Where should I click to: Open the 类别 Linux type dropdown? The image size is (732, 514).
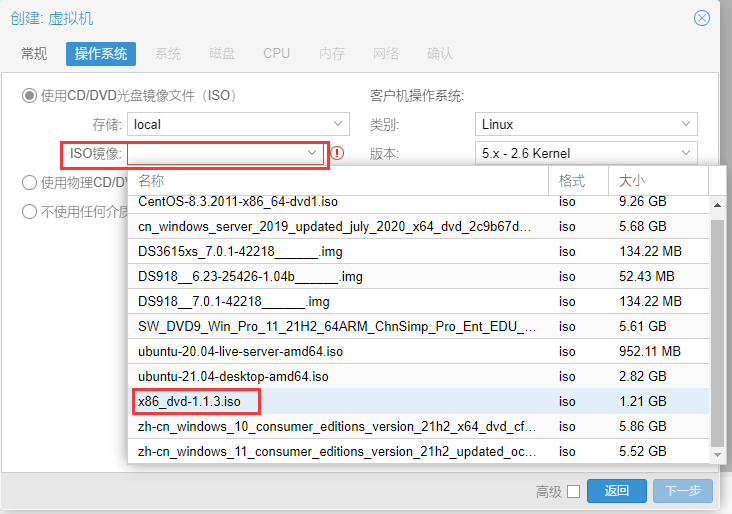(x=686, y=125)
